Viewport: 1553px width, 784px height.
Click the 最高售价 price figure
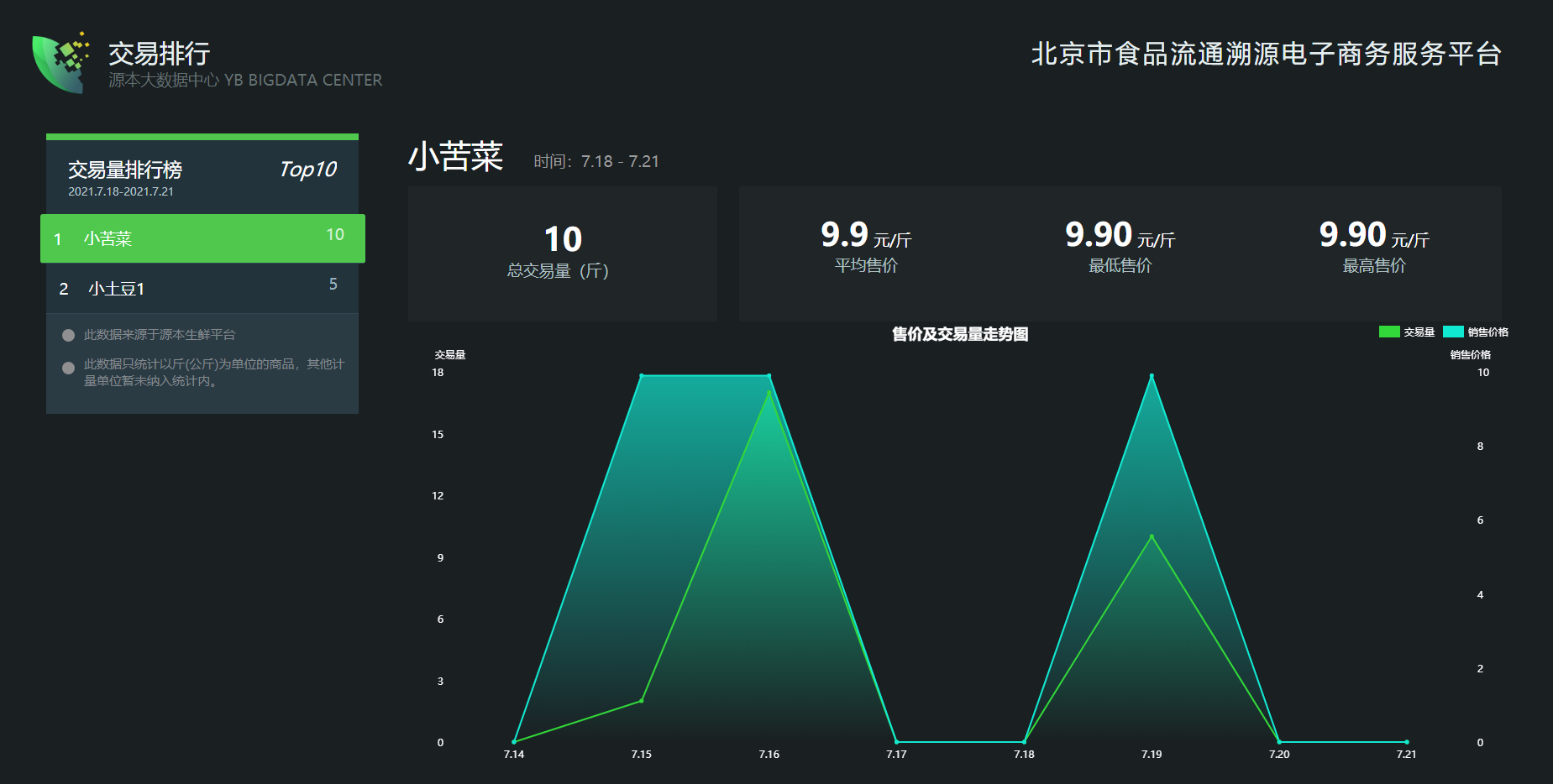pos(1352,235)
